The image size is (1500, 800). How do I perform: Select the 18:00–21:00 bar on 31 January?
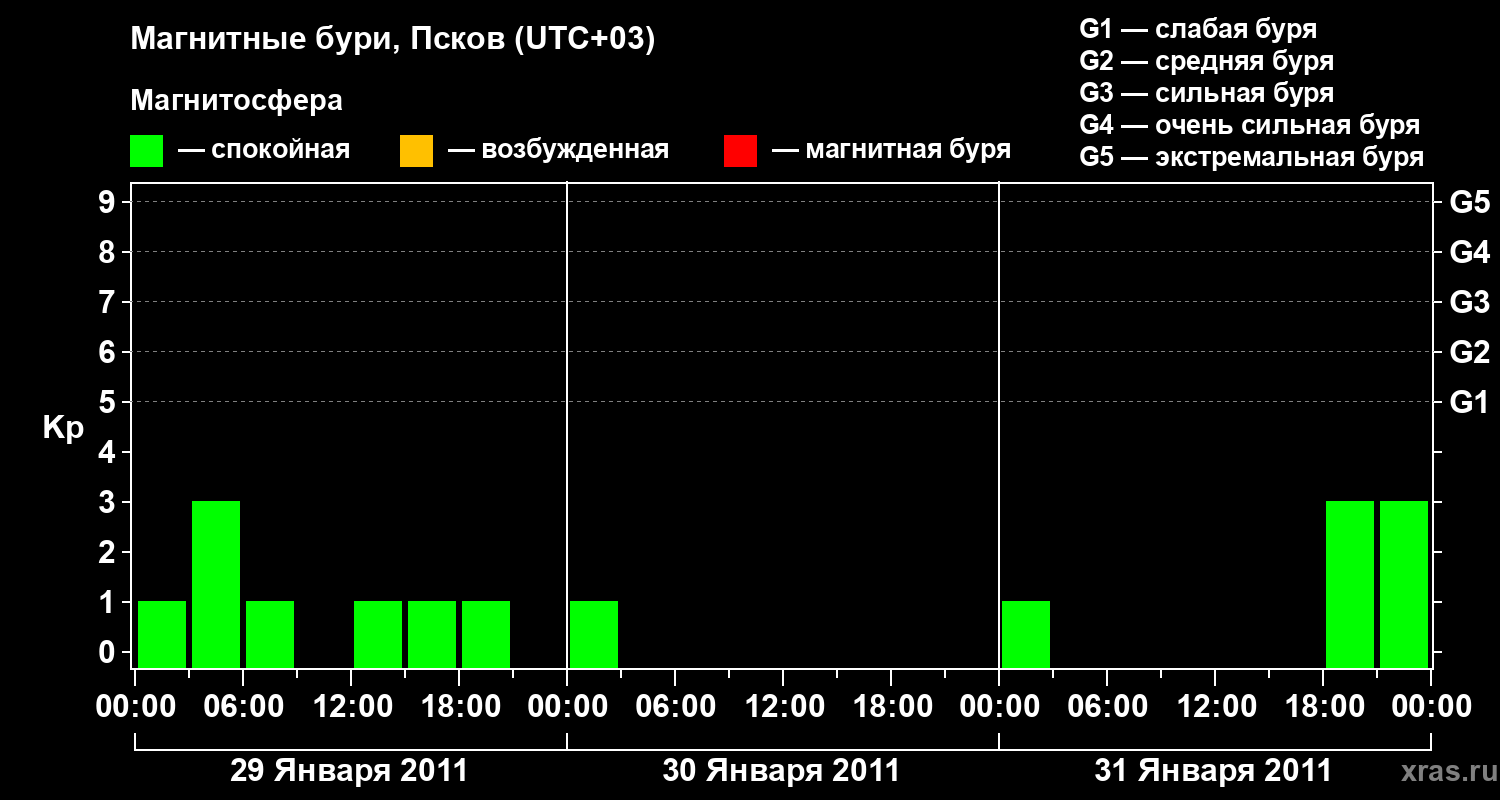[1350, 584]
